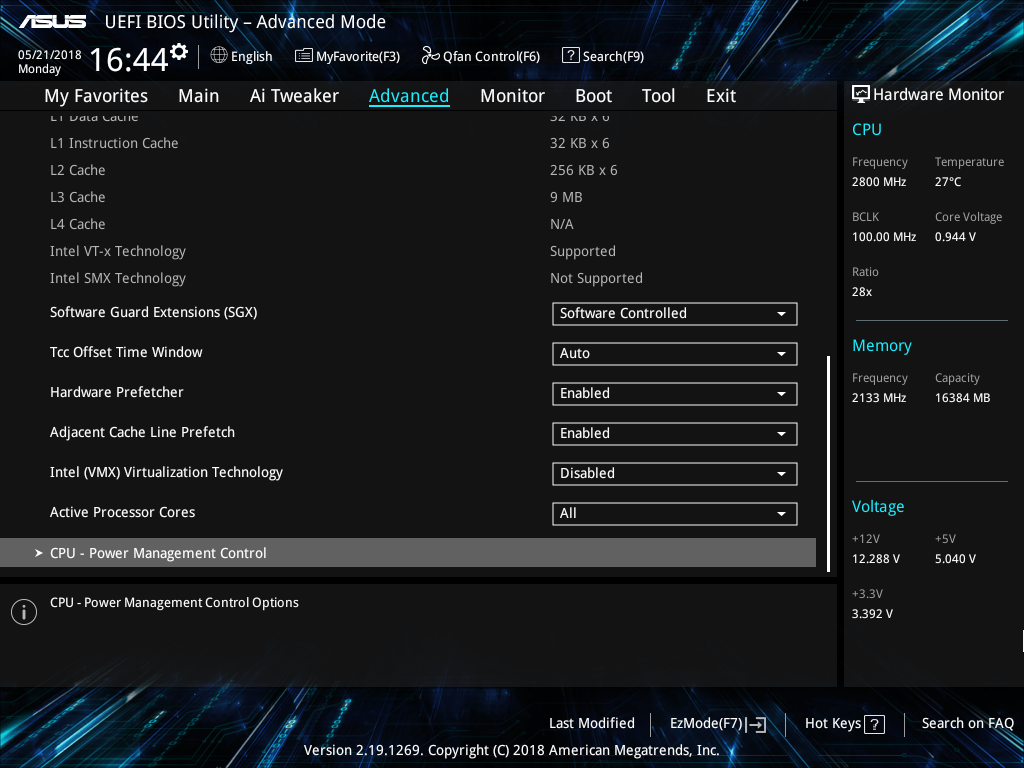
Task: Click the Intel SMX Technology row label
Action: tap(118, 278)
